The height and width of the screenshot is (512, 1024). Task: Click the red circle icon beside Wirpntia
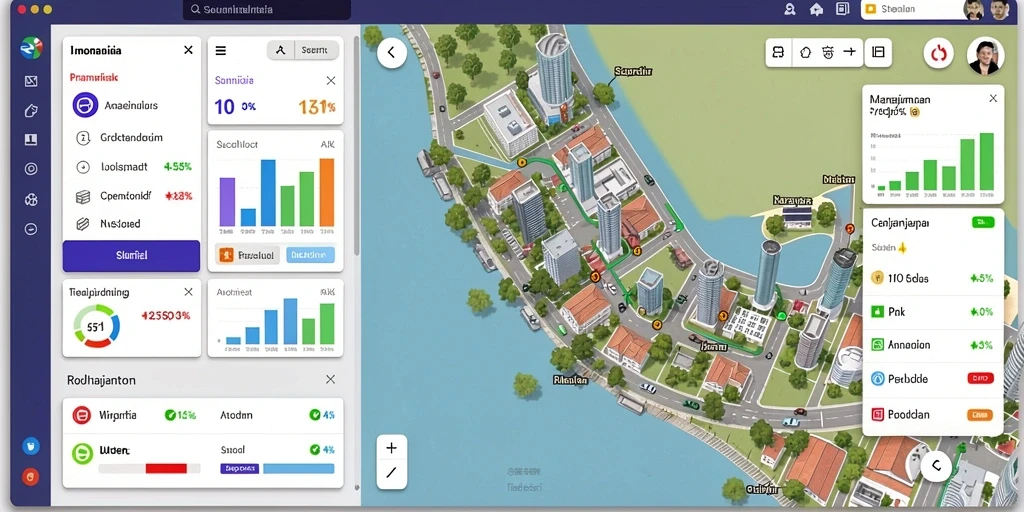(x=82, y=415)
